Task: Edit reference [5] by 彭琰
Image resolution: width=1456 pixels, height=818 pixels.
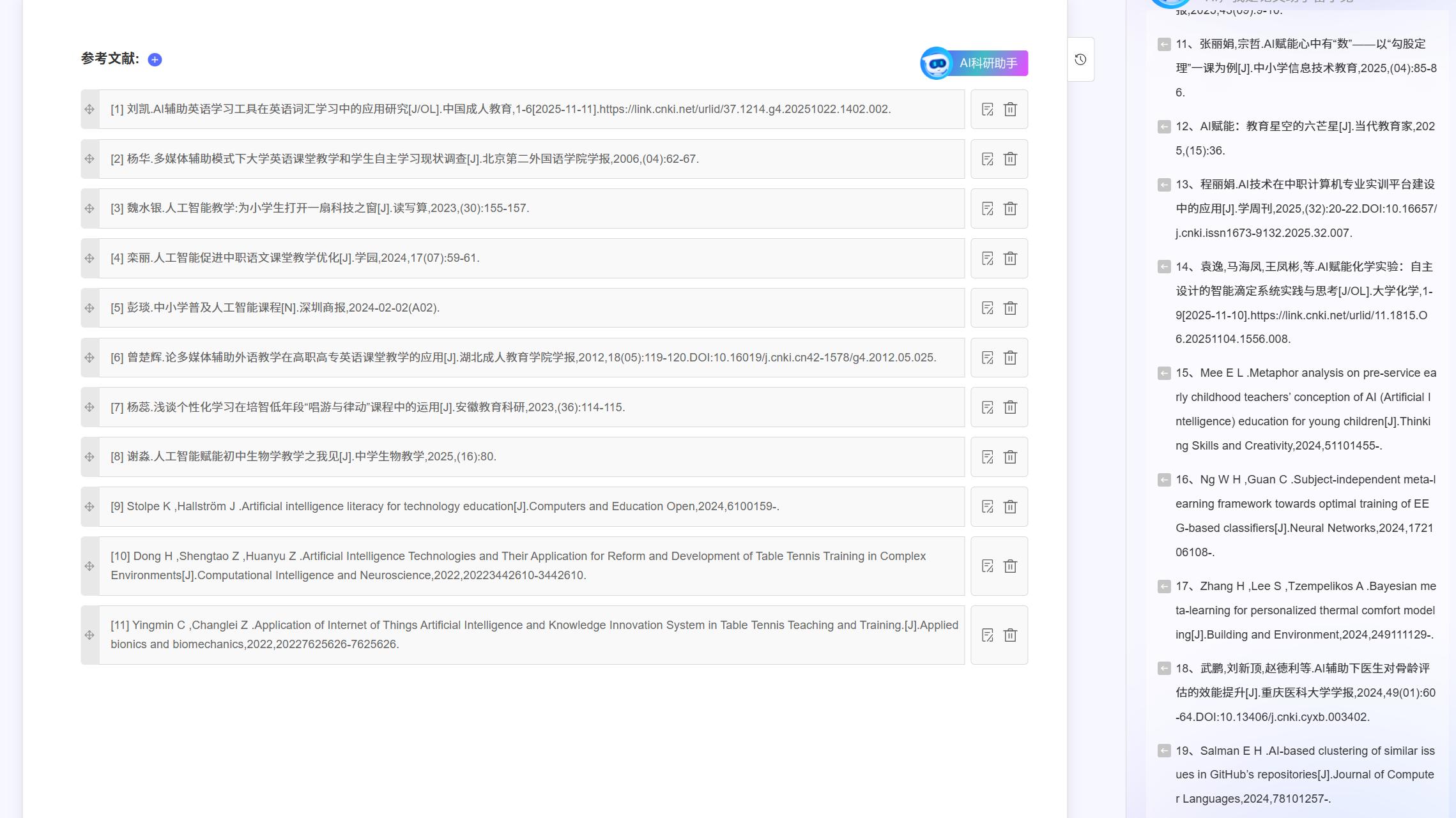Action: tap(987, 308)
